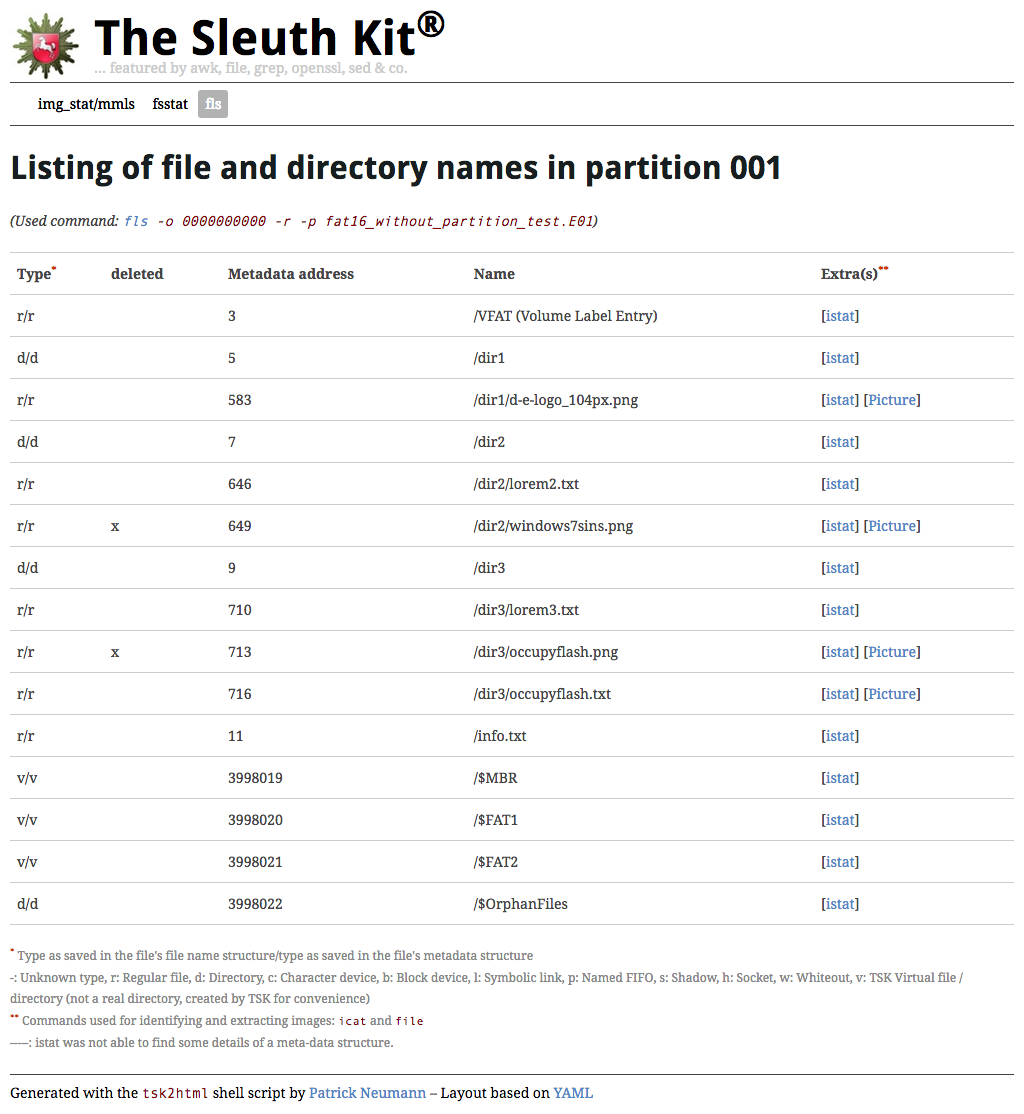Viewport: 1024px width, 1114px height.
Task: Click the Metadata address column header
Action: (291, 274)
